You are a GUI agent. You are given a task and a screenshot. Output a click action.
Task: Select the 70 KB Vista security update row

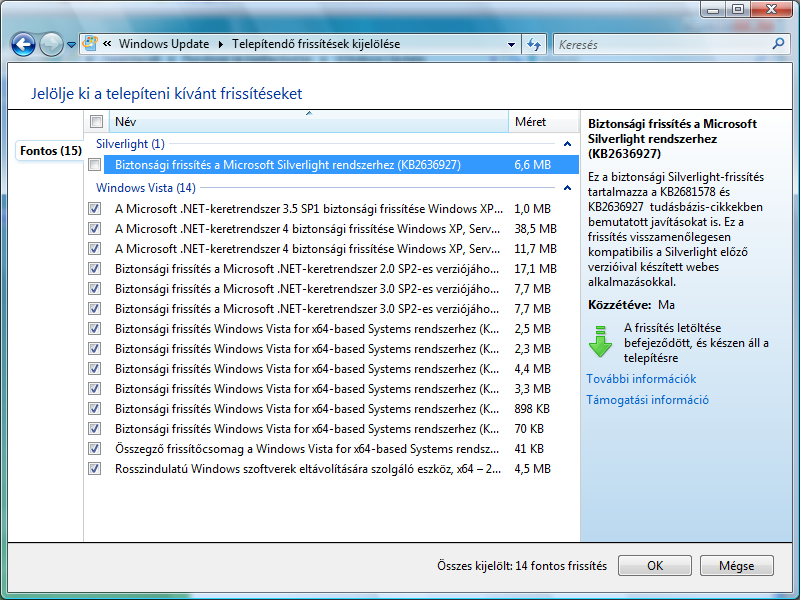(341, 429)
